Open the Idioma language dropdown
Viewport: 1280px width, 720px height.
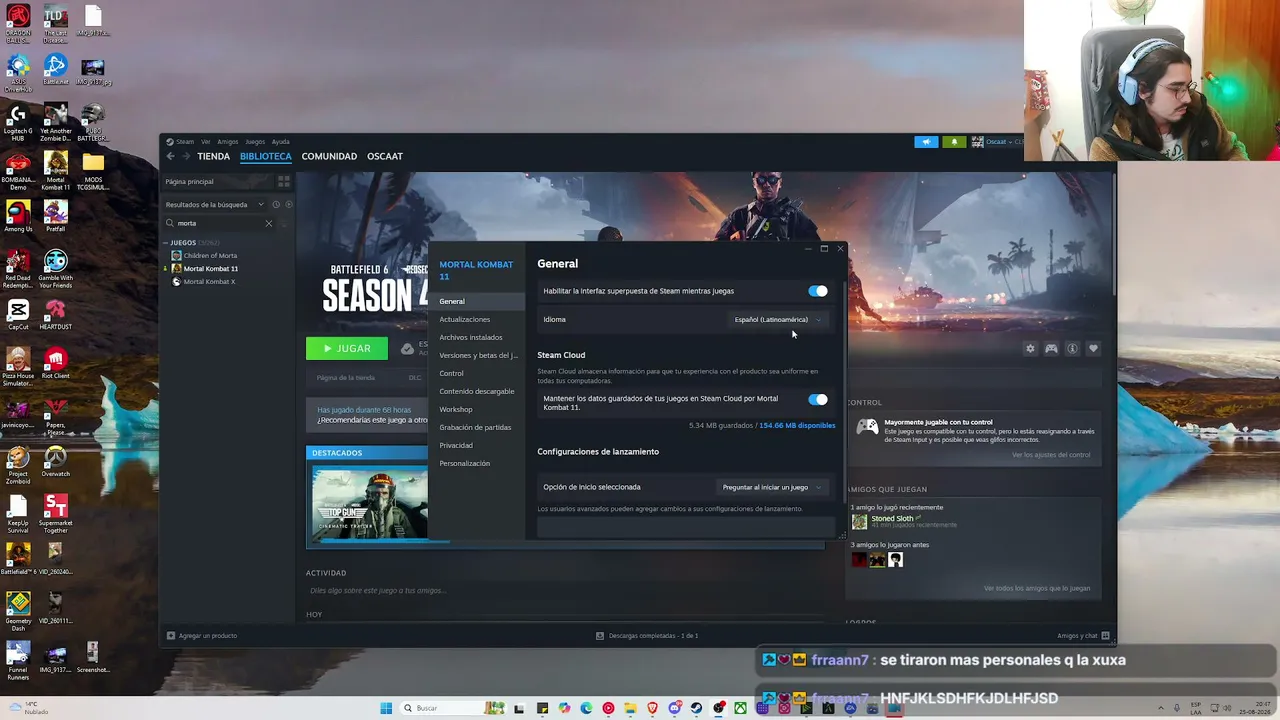pos(778,319)
